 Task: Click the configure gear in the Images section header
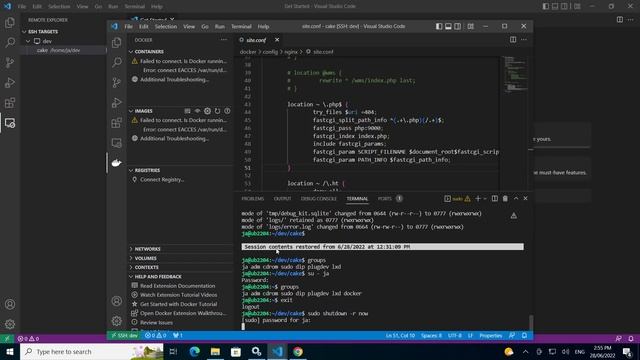point(207,111)
